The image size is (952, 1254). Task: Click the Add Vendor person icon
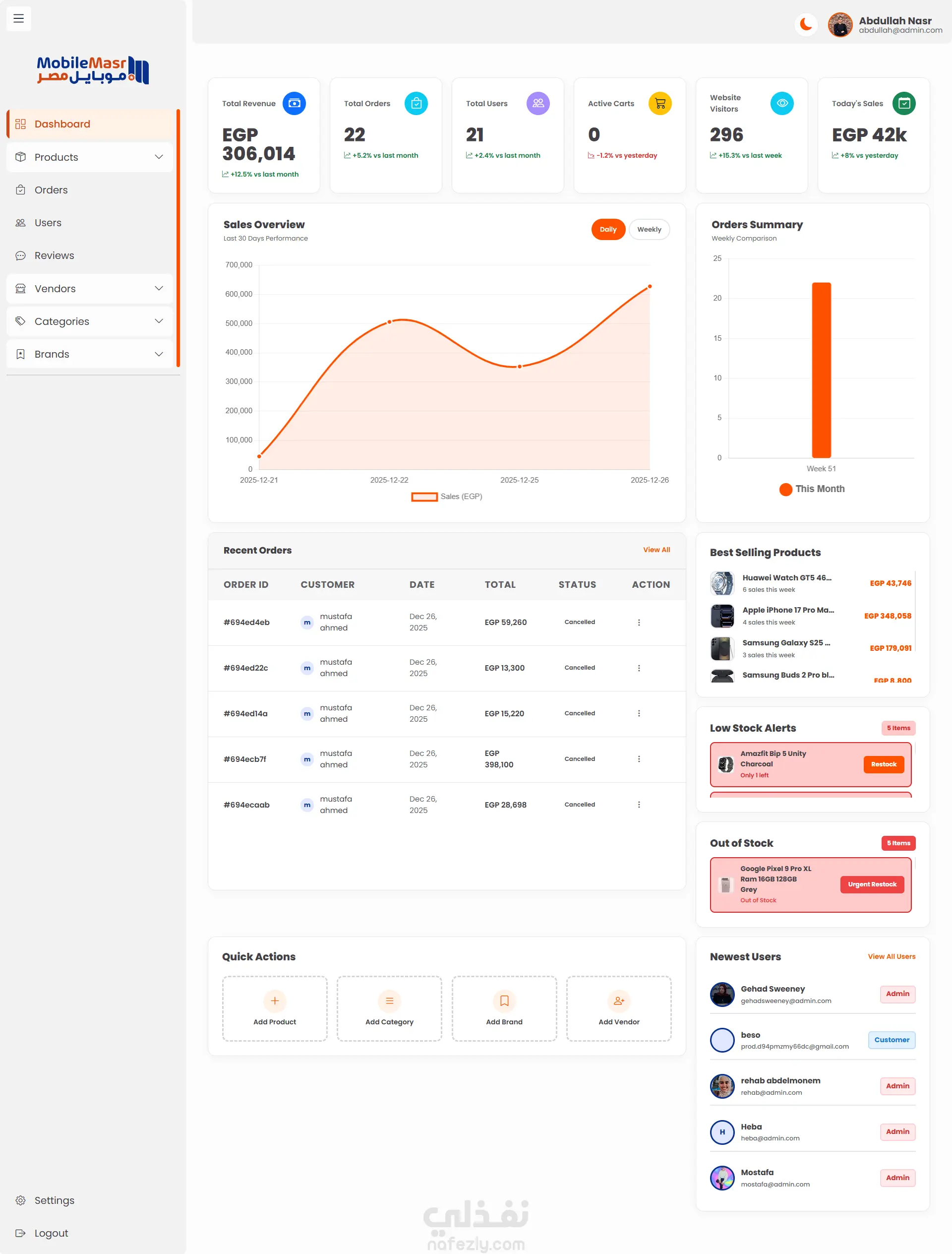click(x=618, y=1001)
